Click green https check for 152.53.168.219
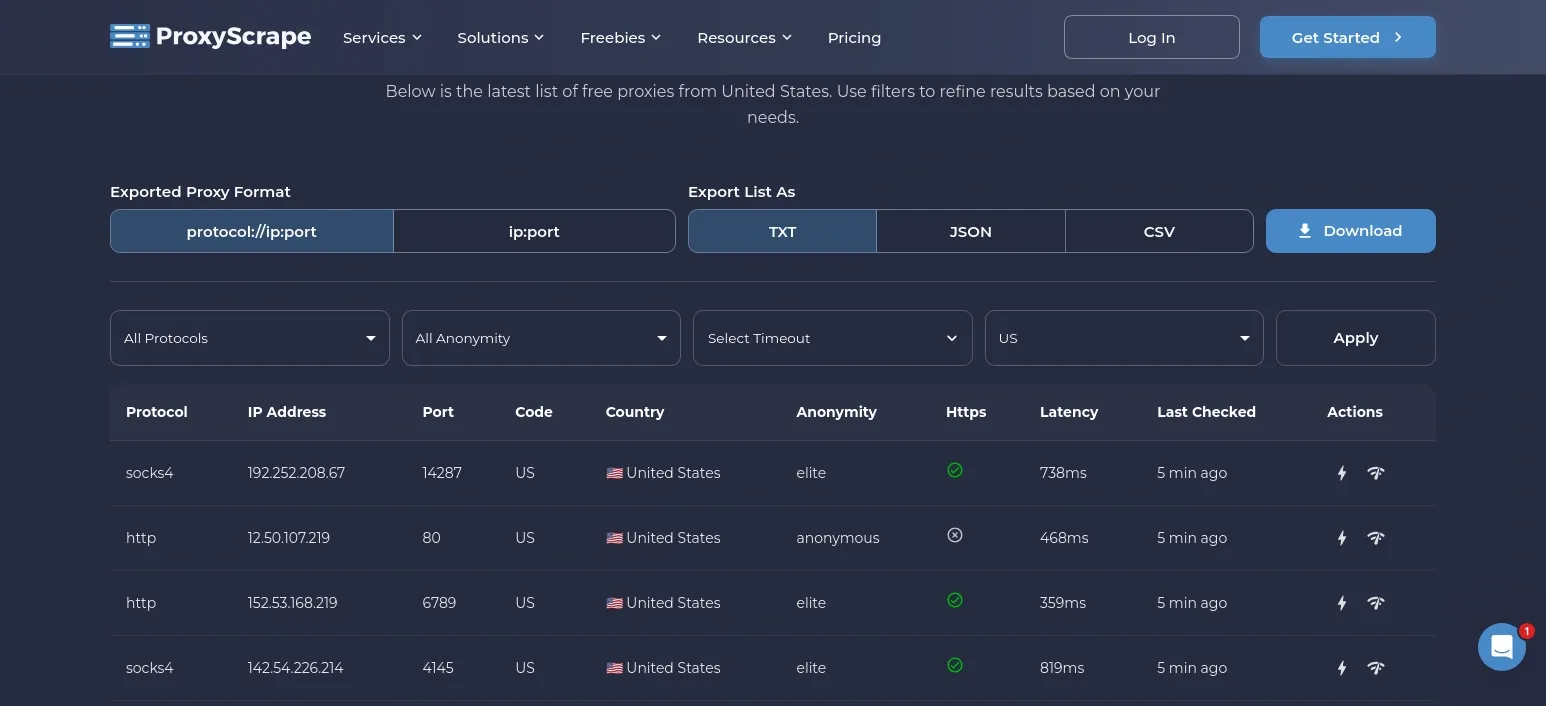The width and height of the screenshot is (1546, 706). (955, 600)
